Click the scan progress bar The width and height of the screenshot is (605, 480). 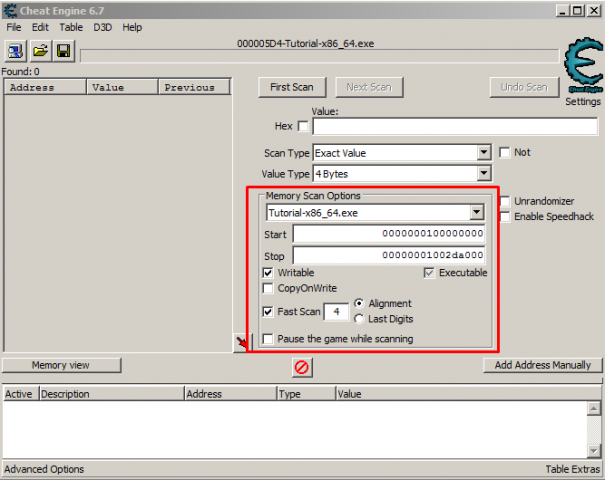(x=318, y=56)
